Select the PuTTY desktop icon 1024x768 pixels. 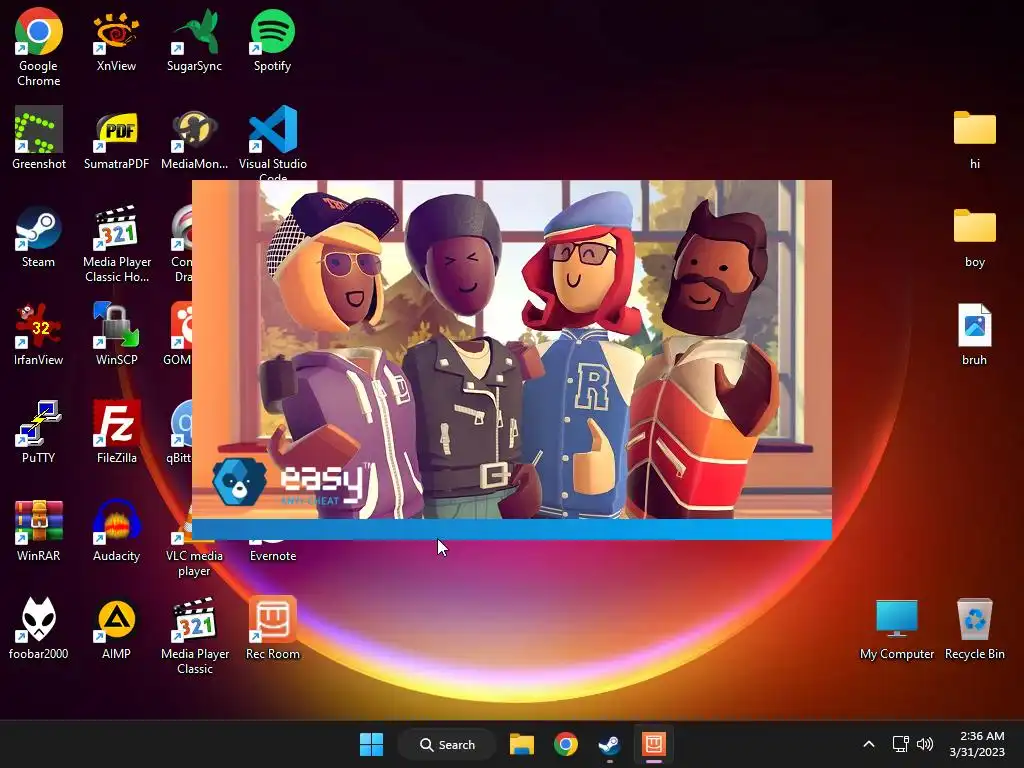pyautogui.click(x=39, y=432)
